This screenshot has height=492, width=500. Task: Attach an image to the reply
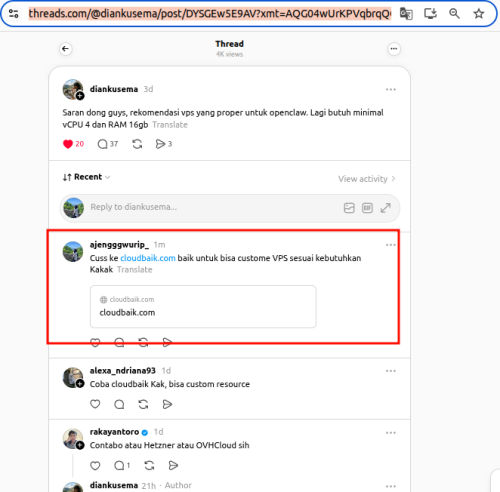click(349, 208)
